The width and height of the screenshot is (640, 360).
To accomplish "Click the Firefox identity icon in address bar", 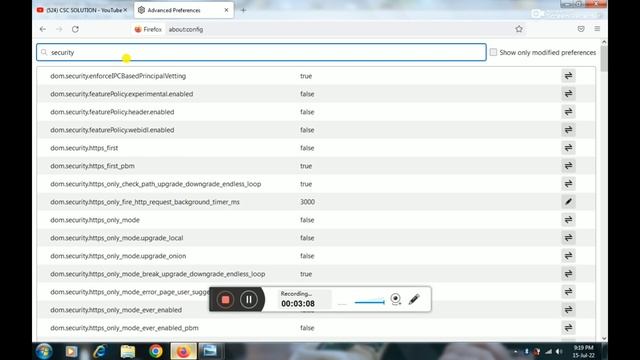I will tap(148, 29).
